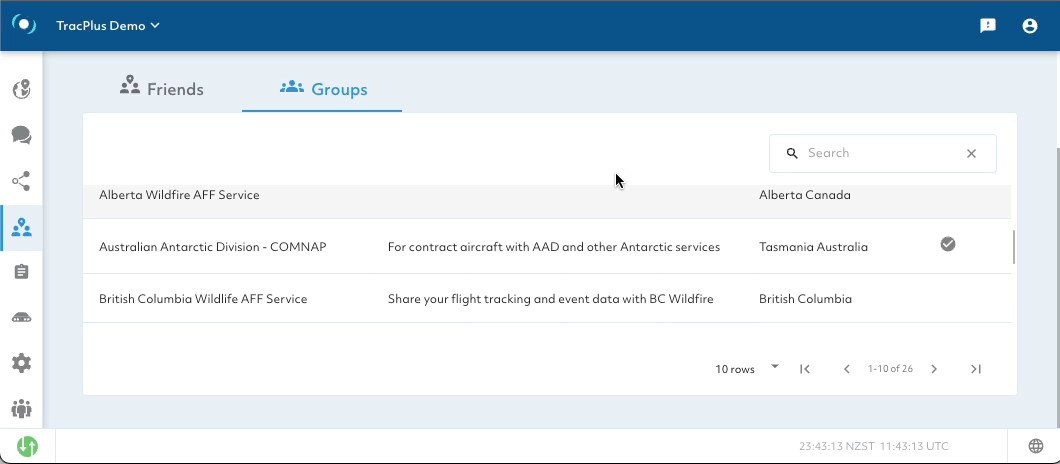Open the assets vehicle icon in the sidebar
The image size is (1060, 464).
pyautogui.click(x=21, y=318)
